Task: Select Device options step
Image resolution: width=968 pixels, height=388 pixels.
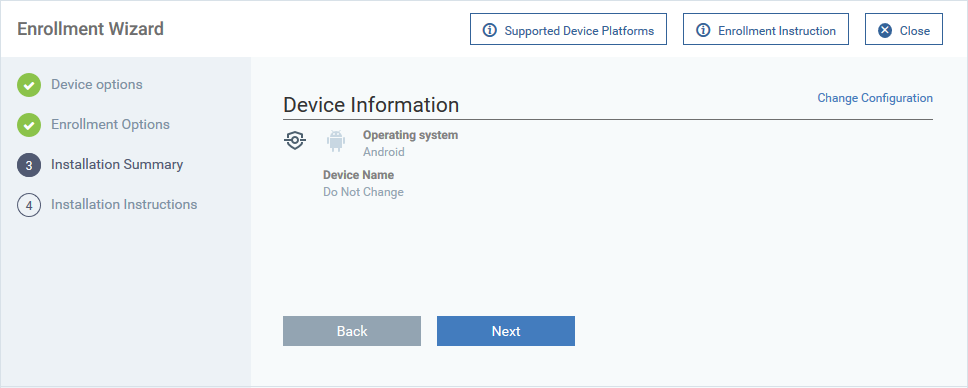Action: pos(96,85)
